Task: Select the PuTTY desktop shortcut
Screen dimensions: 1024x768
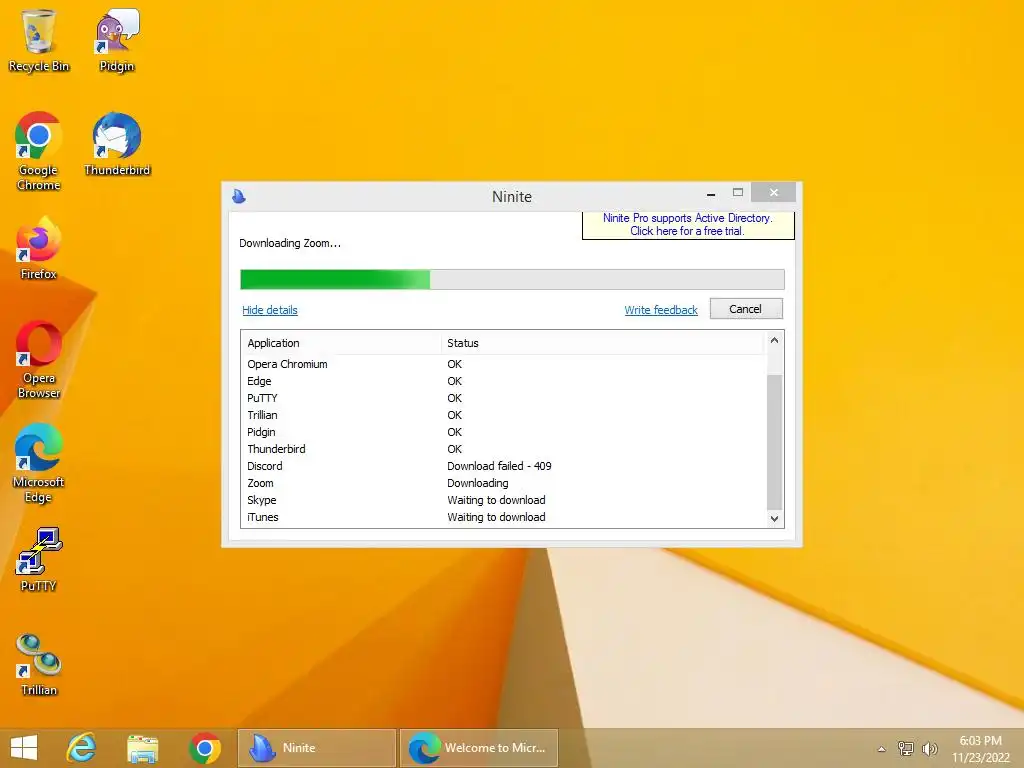Action: pyautogui.click(x=39, y=560)
